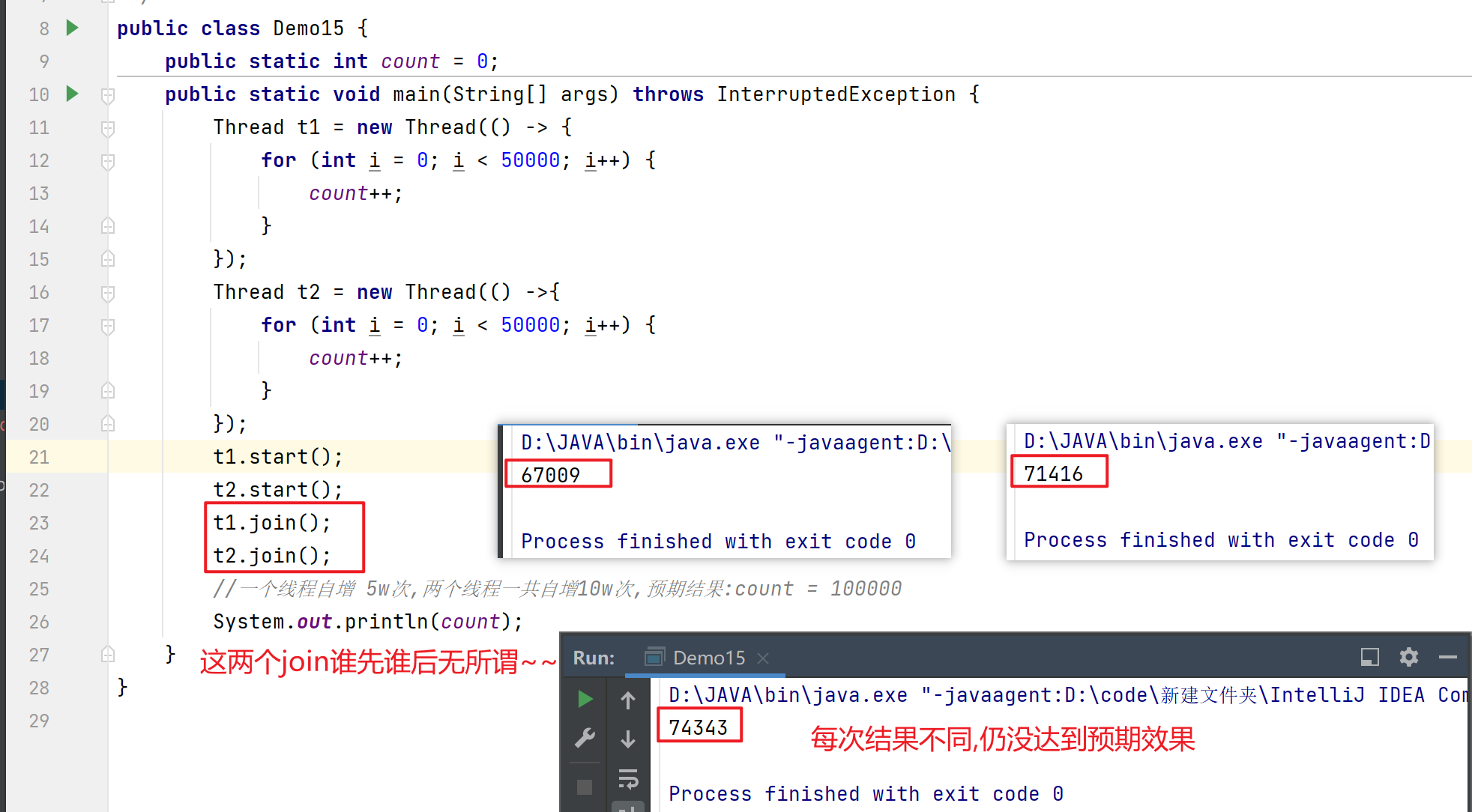Image resolution: width=1472 pixels, height=812 pixels.
Task: Click restore layout icon in Run header
Action: coord(1369,657)
